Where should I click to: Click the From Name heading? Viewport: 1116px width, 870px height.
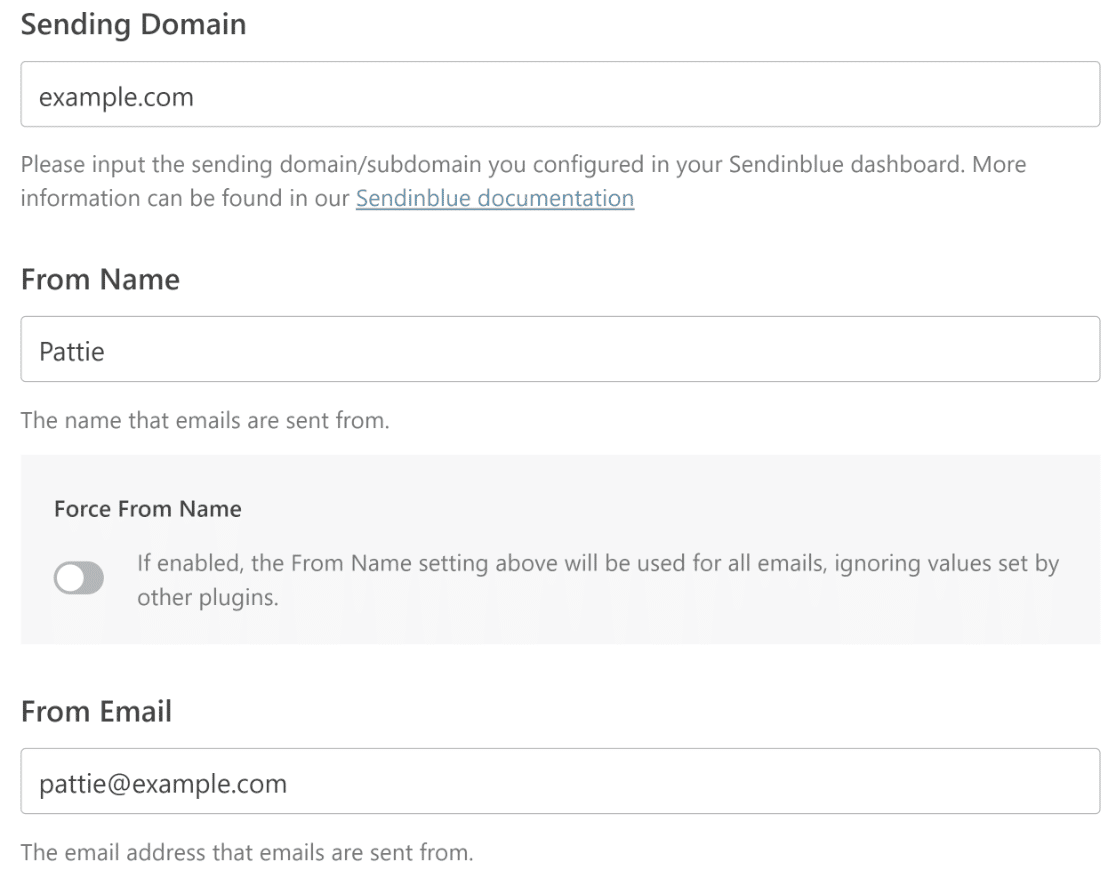pyautogui.click(x=100, y=279)
